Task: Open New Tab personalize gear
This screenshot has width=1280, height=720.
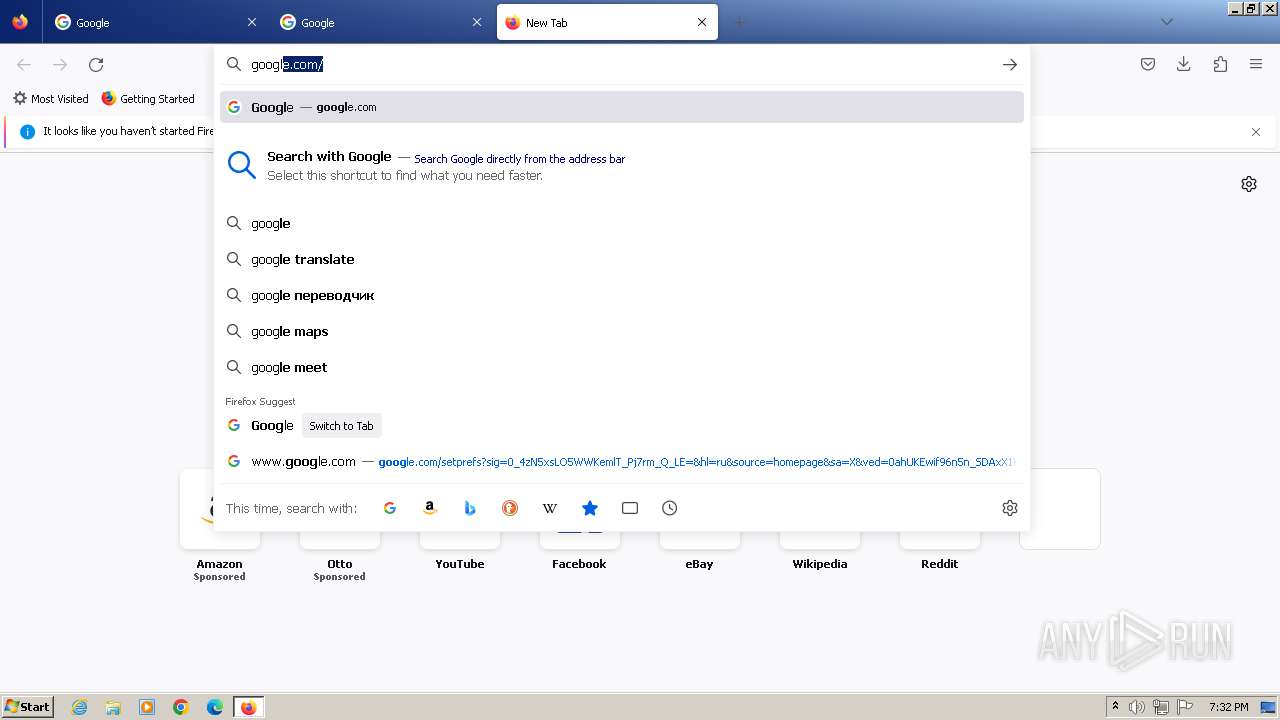Action: pos(1249,184)
